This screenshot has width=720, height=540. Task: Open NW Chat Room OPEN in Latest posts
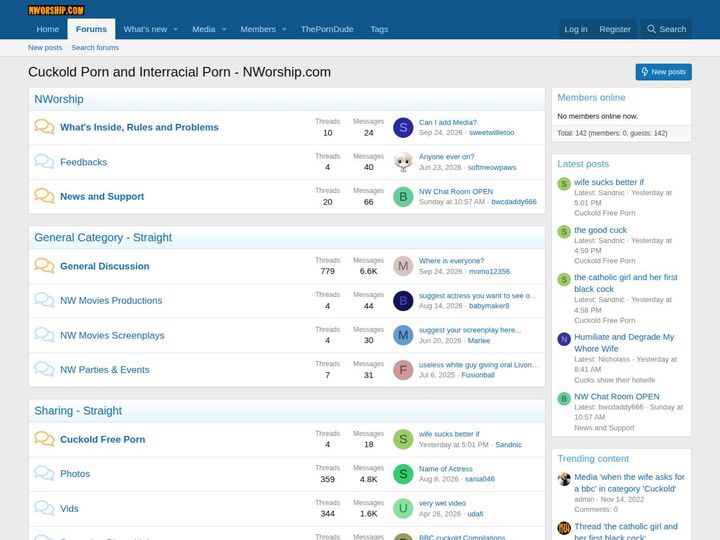(617, 396)
